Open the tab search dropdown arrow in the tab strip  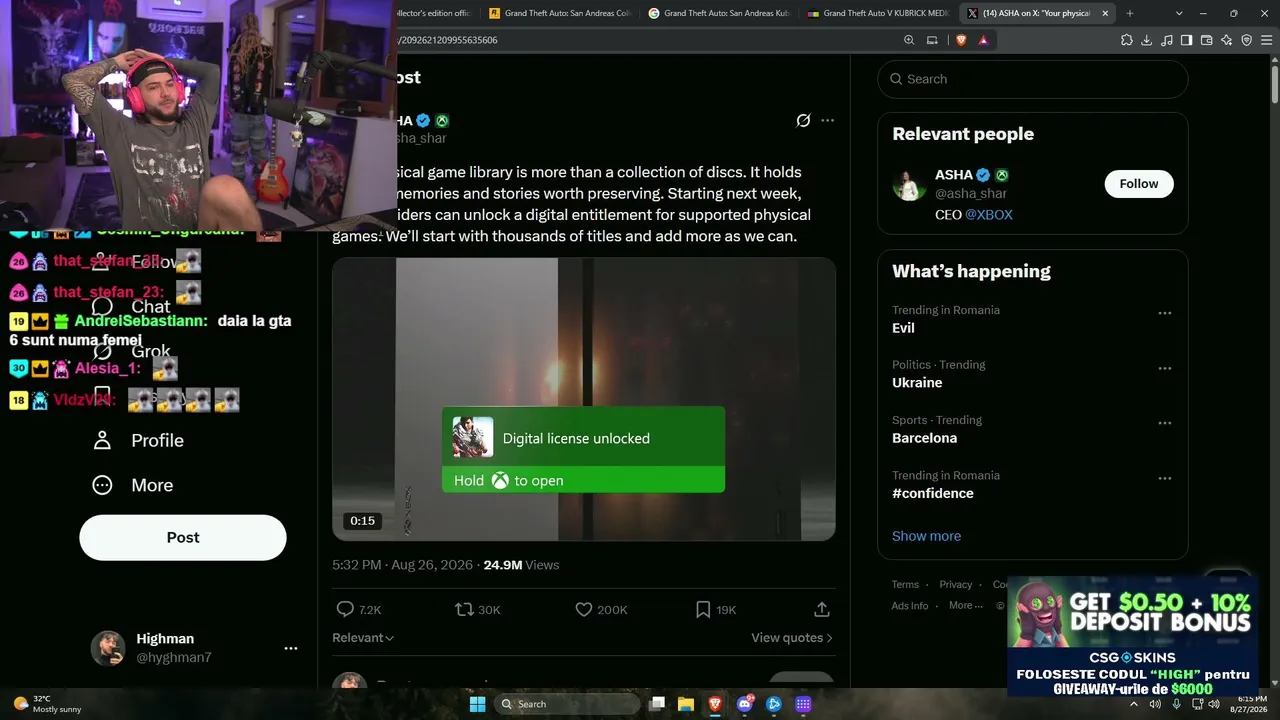[1179, 13]
